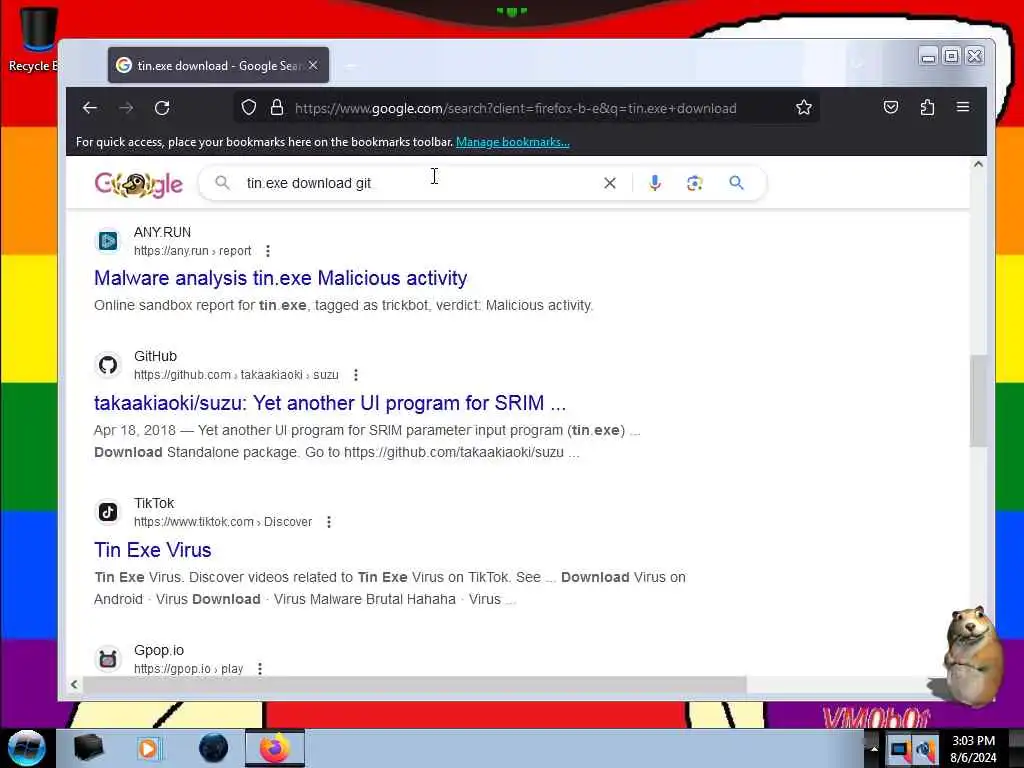1024x768 pixels.
Task: Click the horizontal scrollbar at page bottom
Action: point(414,684)
